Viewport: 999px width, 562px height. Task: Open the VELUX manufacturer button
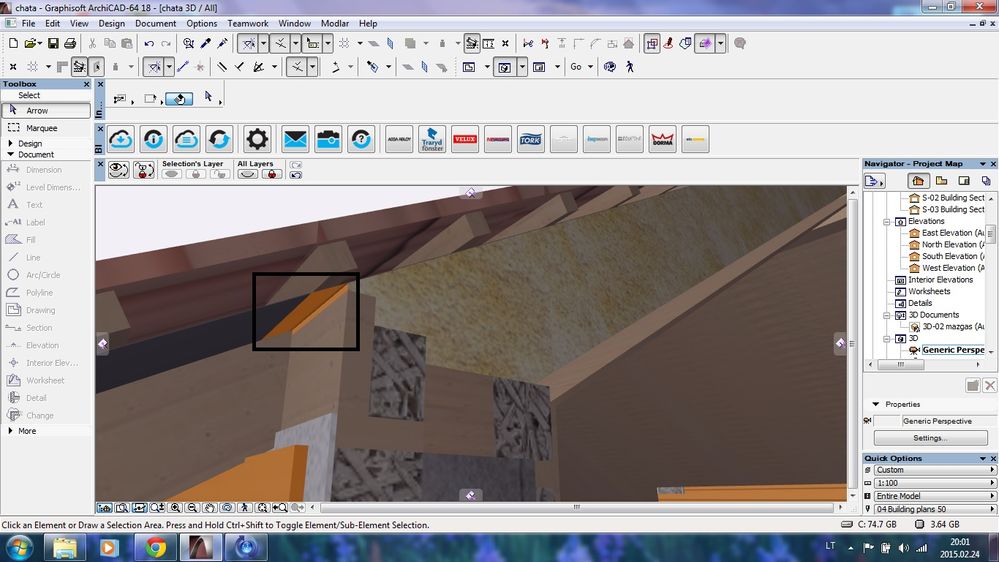465,139
